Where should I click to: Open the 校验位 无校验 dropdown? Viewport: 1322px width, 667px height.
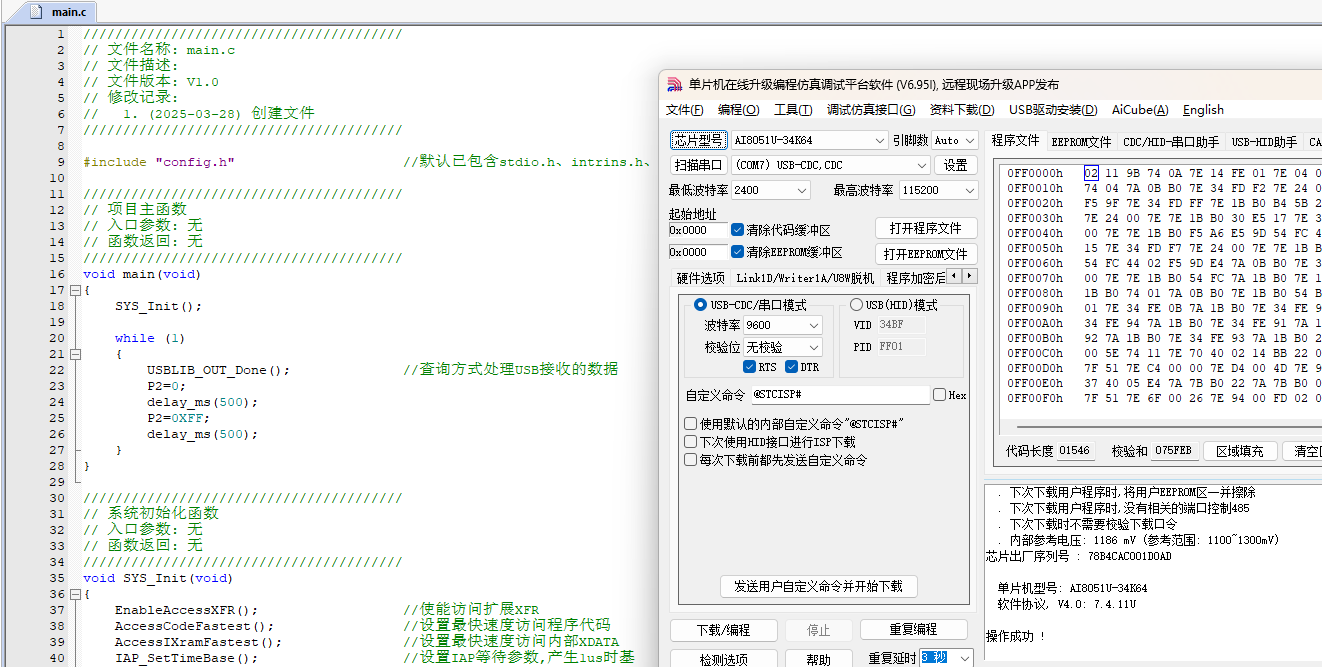pyautogui.click(x=813, y=347)
